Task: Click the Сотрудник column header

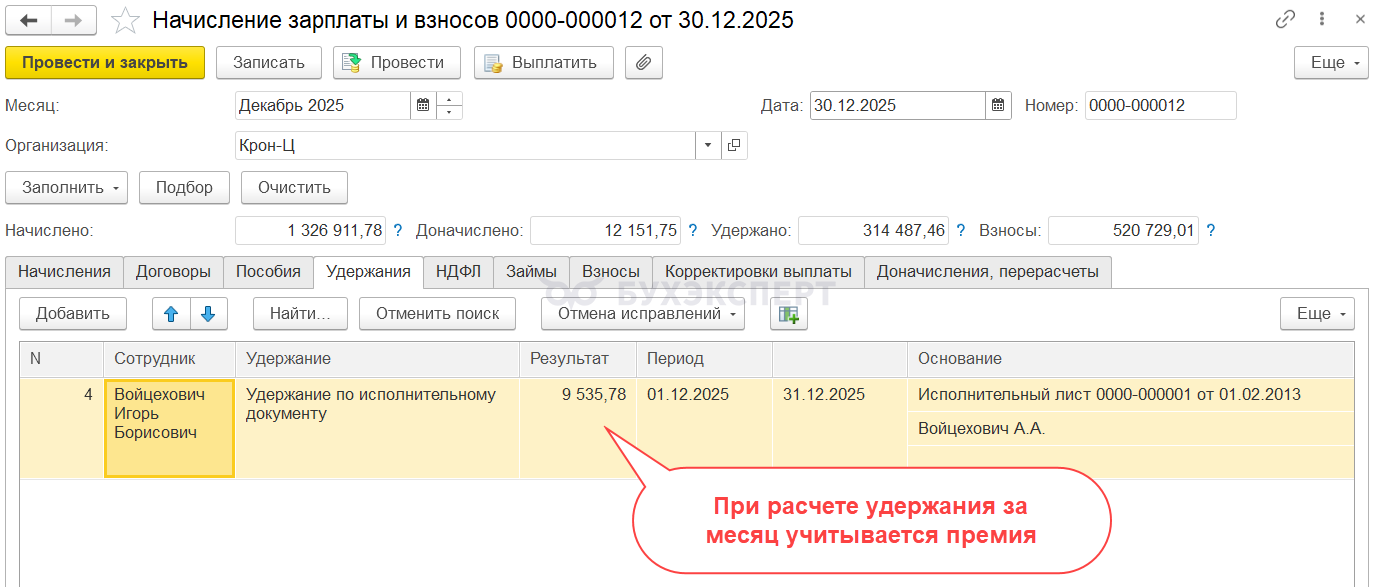Action: click(x=169, y=358)
